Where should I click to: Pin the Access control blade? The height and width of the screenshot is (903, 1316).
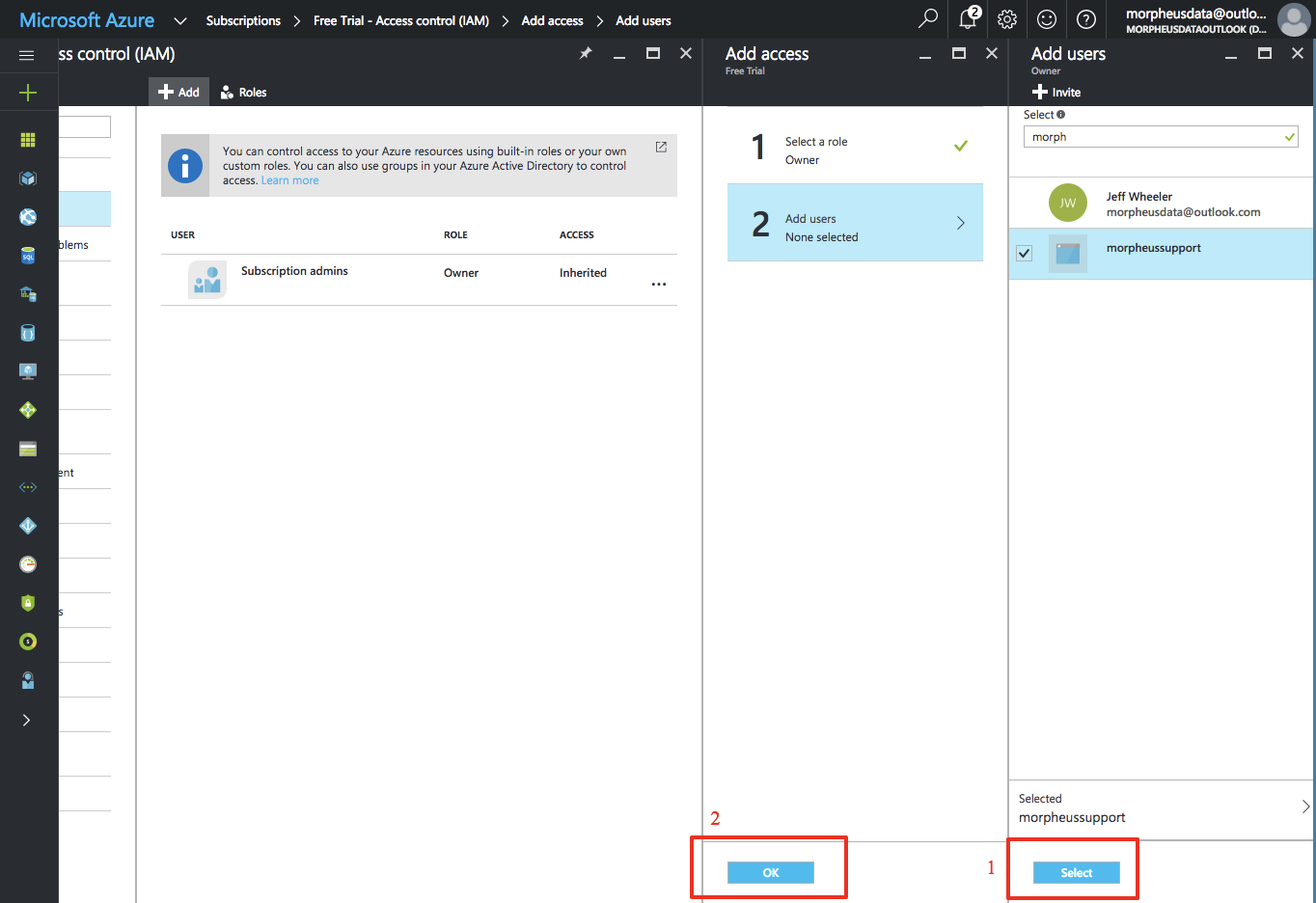tap(585, 54)
